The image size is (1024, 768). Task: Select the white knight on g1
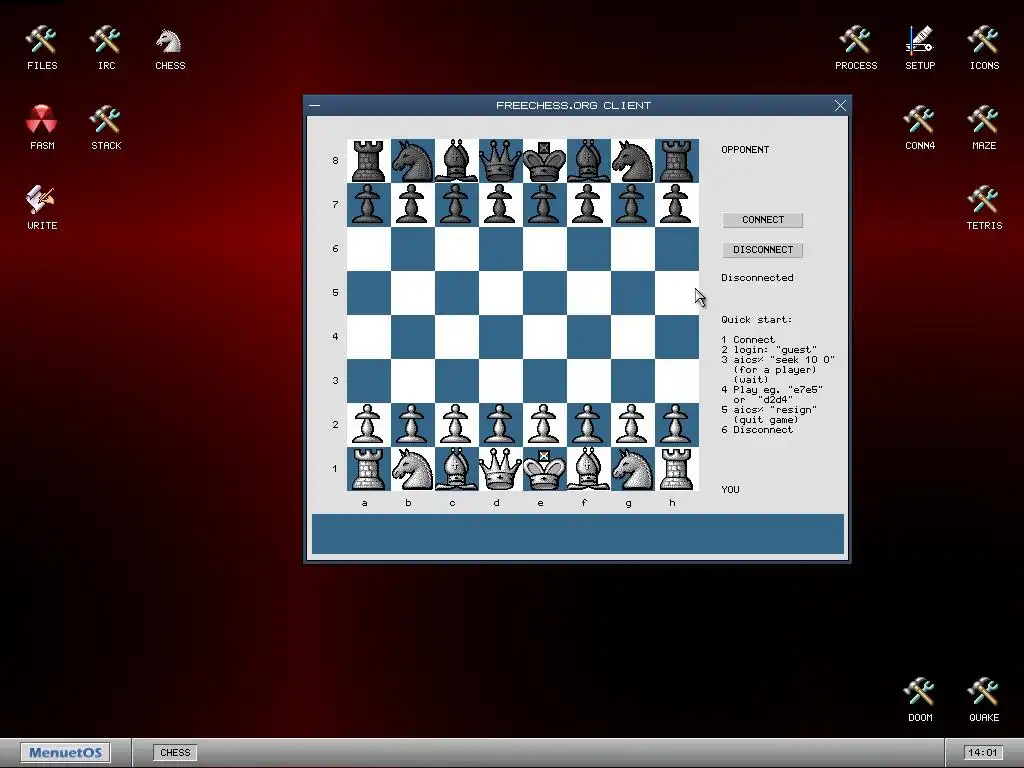click(x=632, y=469)
